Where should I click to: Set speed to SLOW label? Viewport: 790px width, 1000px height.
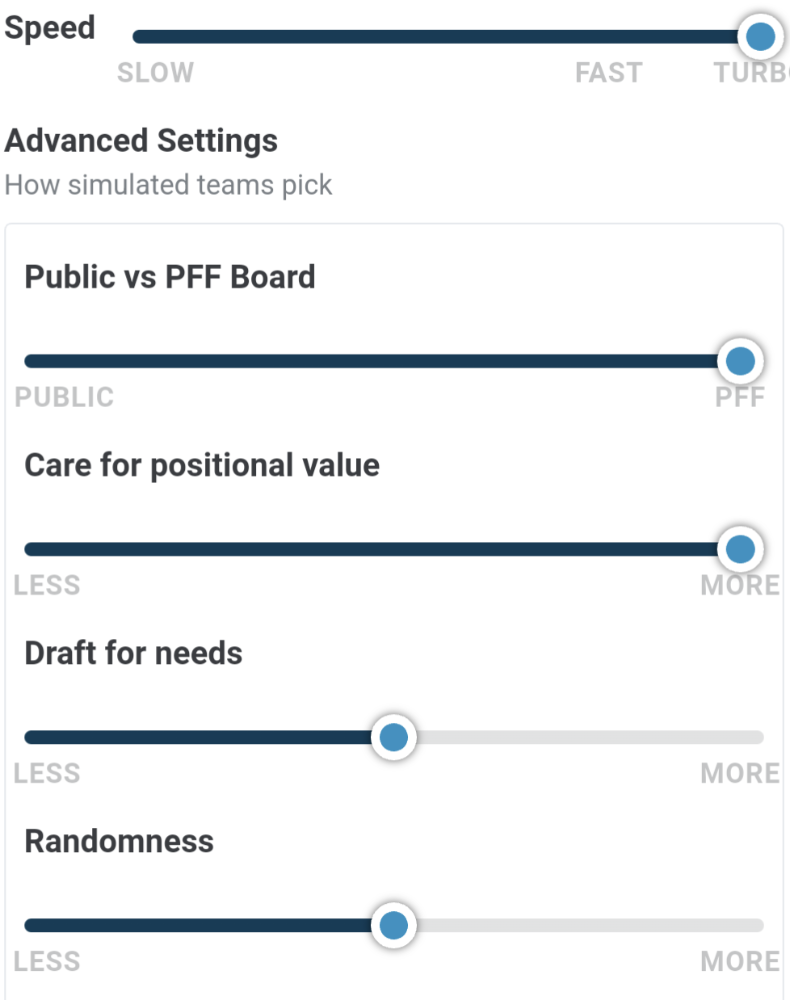point(156,73)
